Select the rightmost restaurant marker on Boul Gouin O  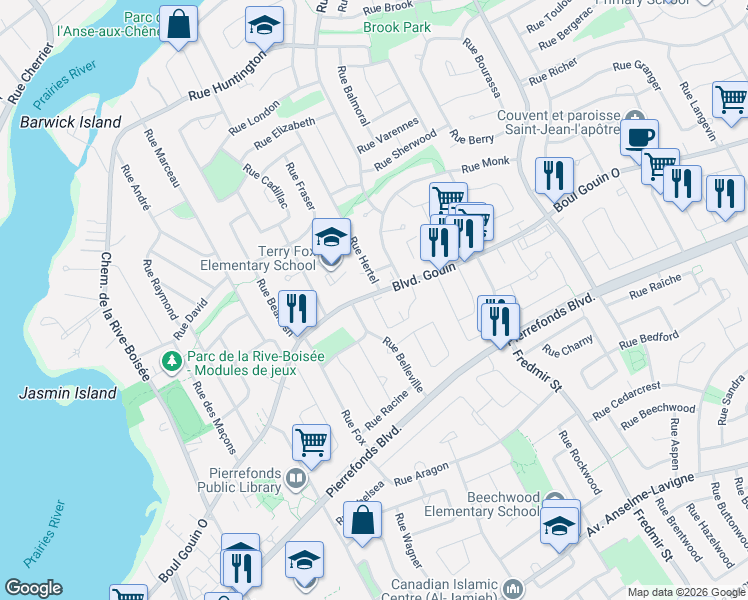click(x=725, y=194)
